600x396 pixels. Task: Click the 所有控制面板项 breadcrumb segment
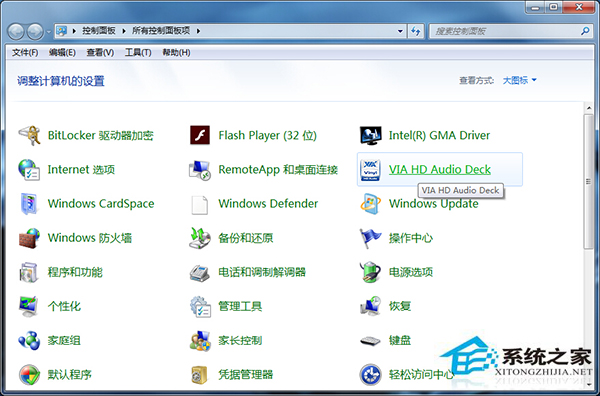coord(161,31)
